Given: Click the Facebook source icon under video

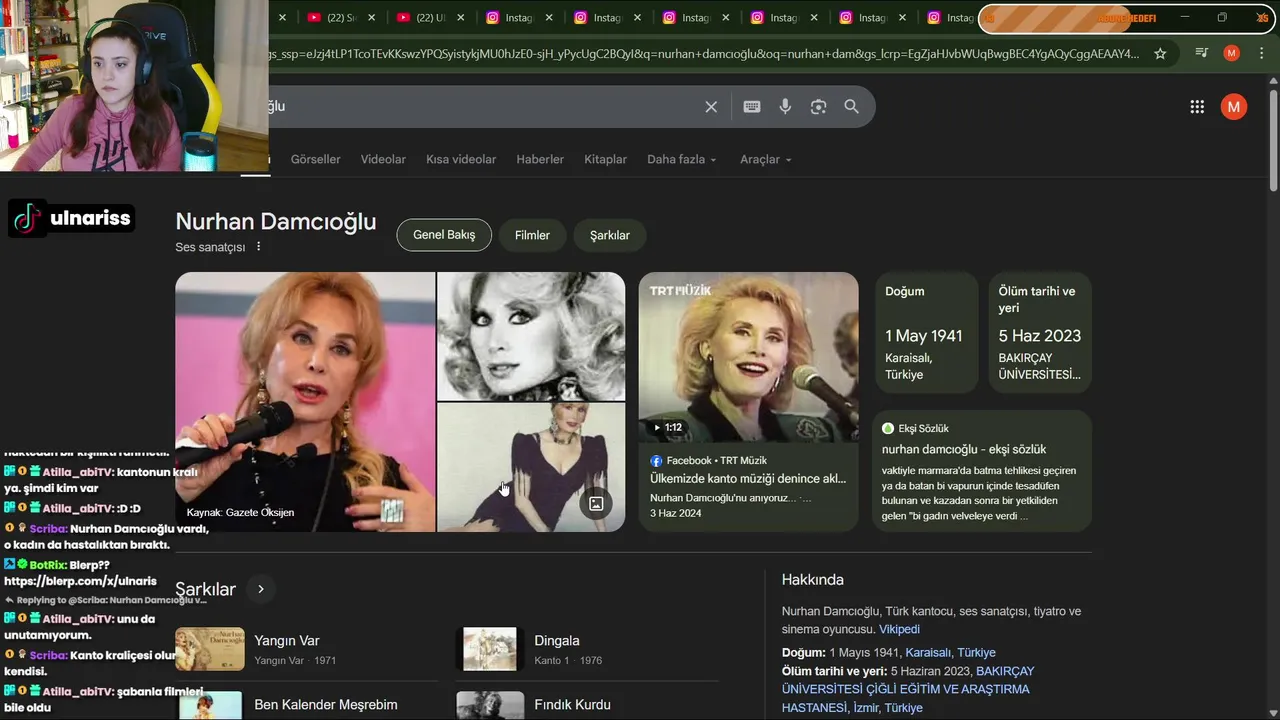Looking at the screenshot, I should click(x=656, y=461).
